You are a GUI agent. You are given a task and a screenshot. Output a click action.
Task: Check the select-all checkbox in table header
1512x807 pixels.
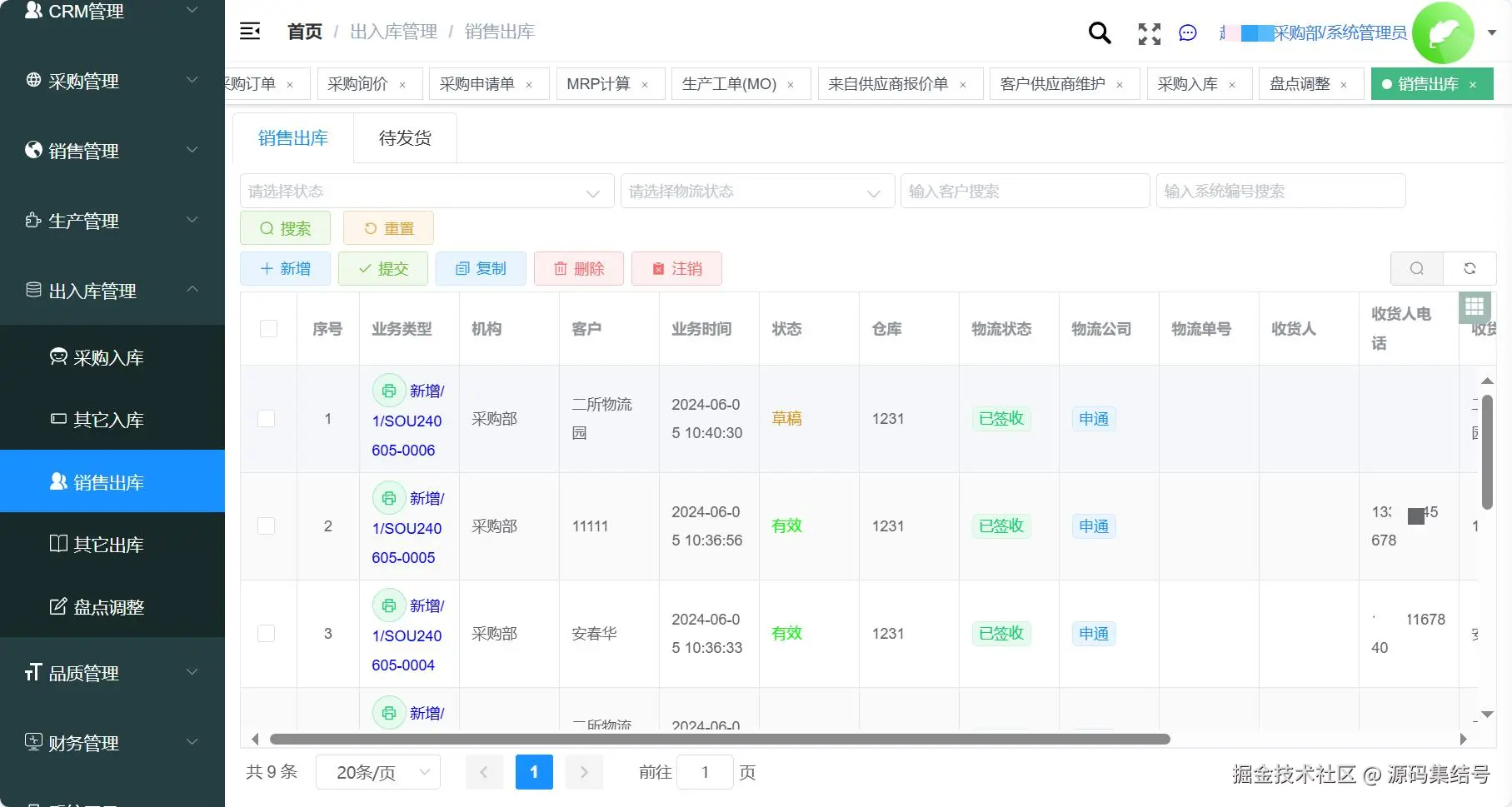pyautogui.click(x=267, y=328)
